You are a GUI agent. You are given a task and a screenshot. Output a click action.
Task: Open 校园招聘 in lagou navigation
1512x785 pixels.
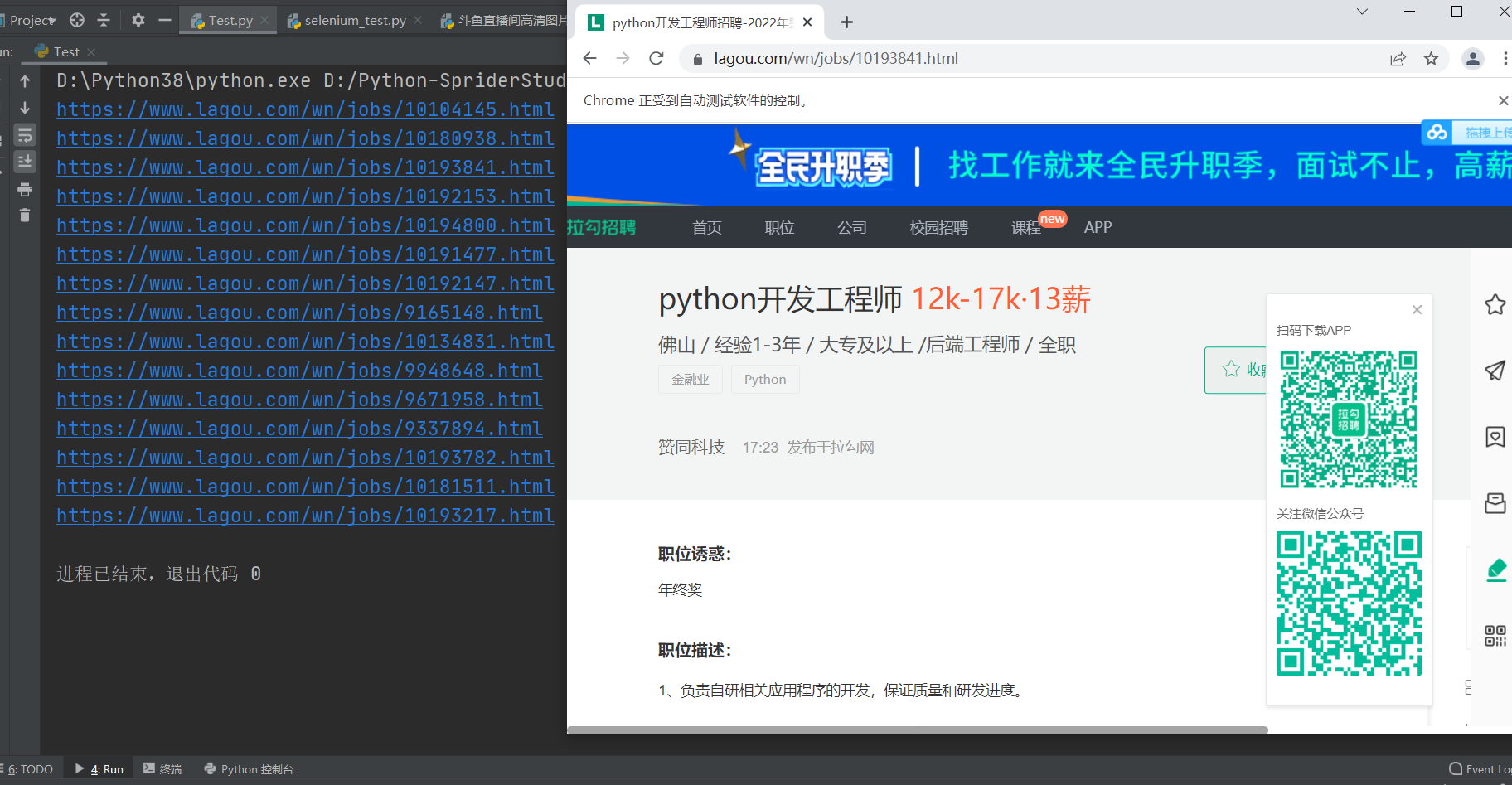coord(938,227)
